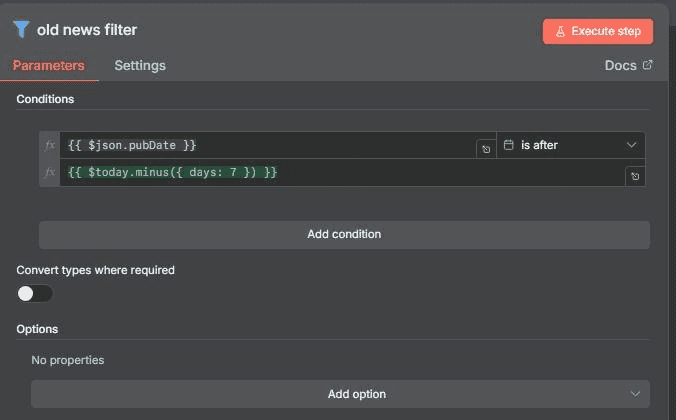This screenshot has height=420, width=676.
Task: Click the external link icon beside Docs
Action: (x=647, y=65)
